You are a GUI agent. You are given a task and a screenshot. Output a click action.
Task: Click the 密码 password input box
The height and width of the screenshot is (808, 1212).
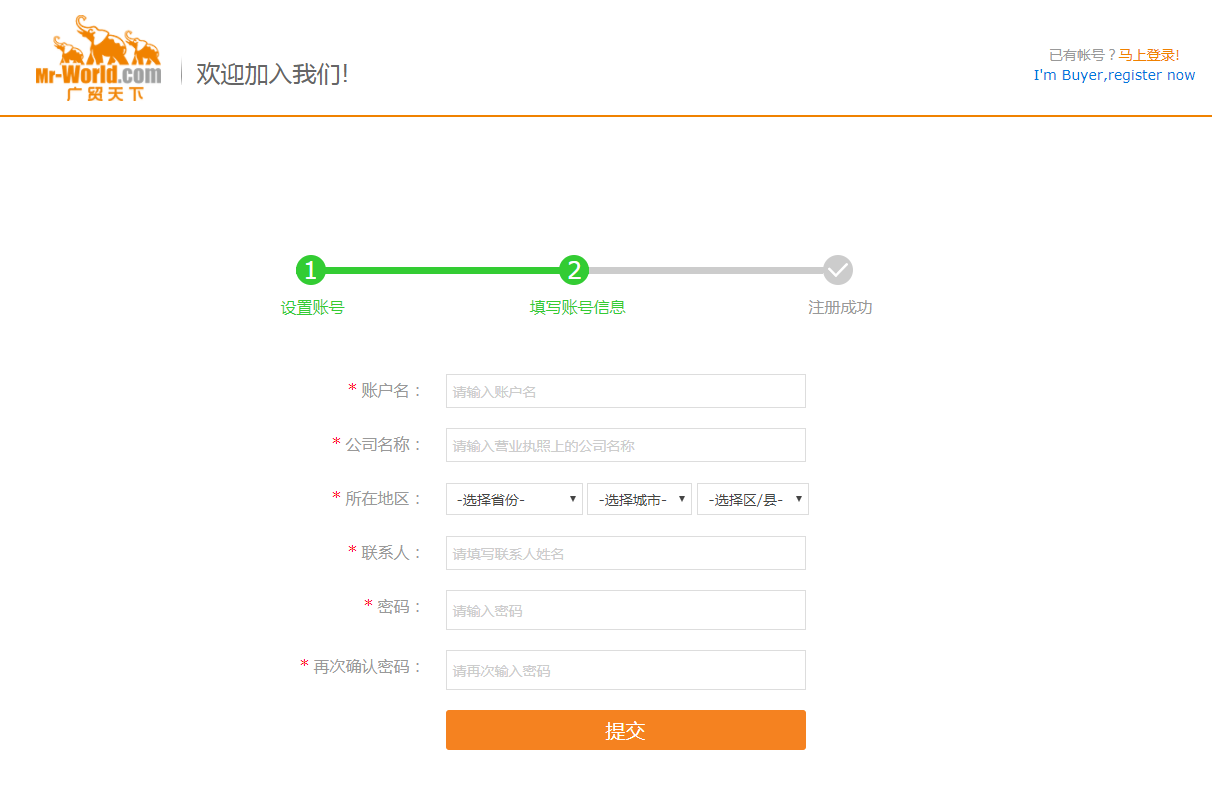625,610
